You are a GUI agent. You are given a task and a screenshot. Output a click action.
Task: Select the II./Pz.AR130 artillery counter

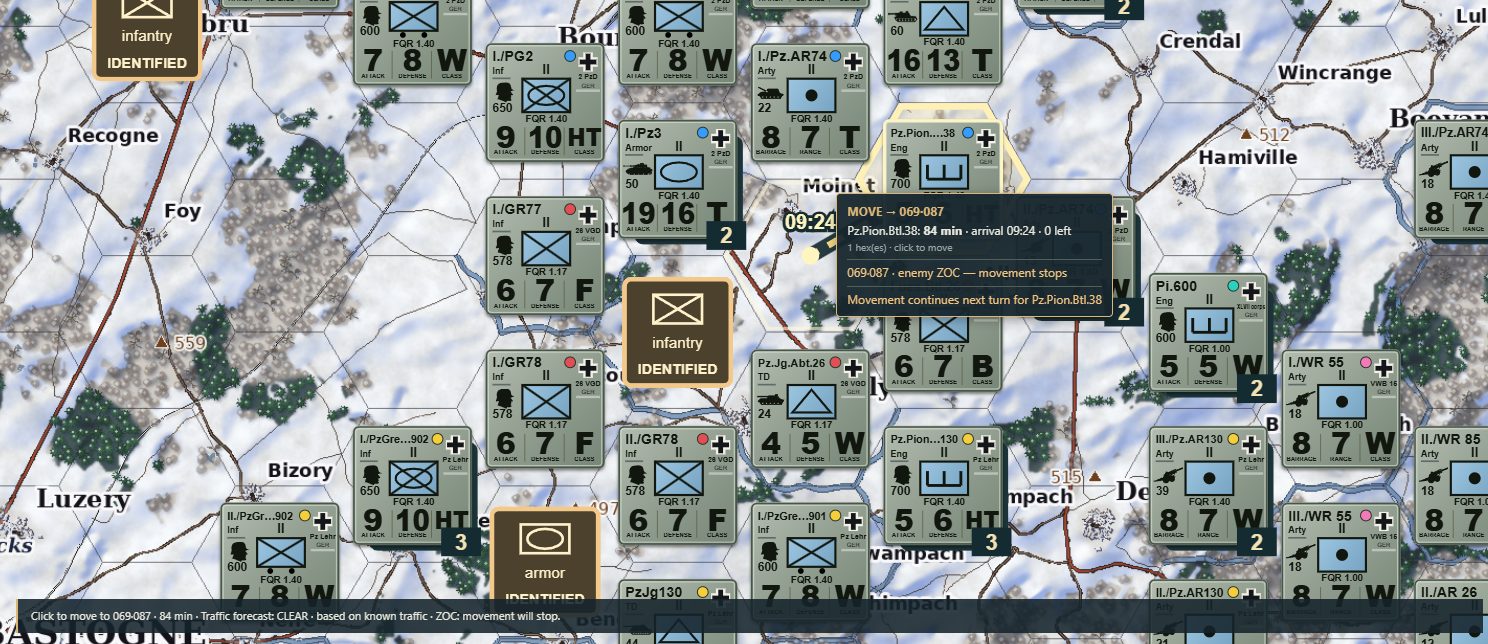click(x=1207, y=612)
